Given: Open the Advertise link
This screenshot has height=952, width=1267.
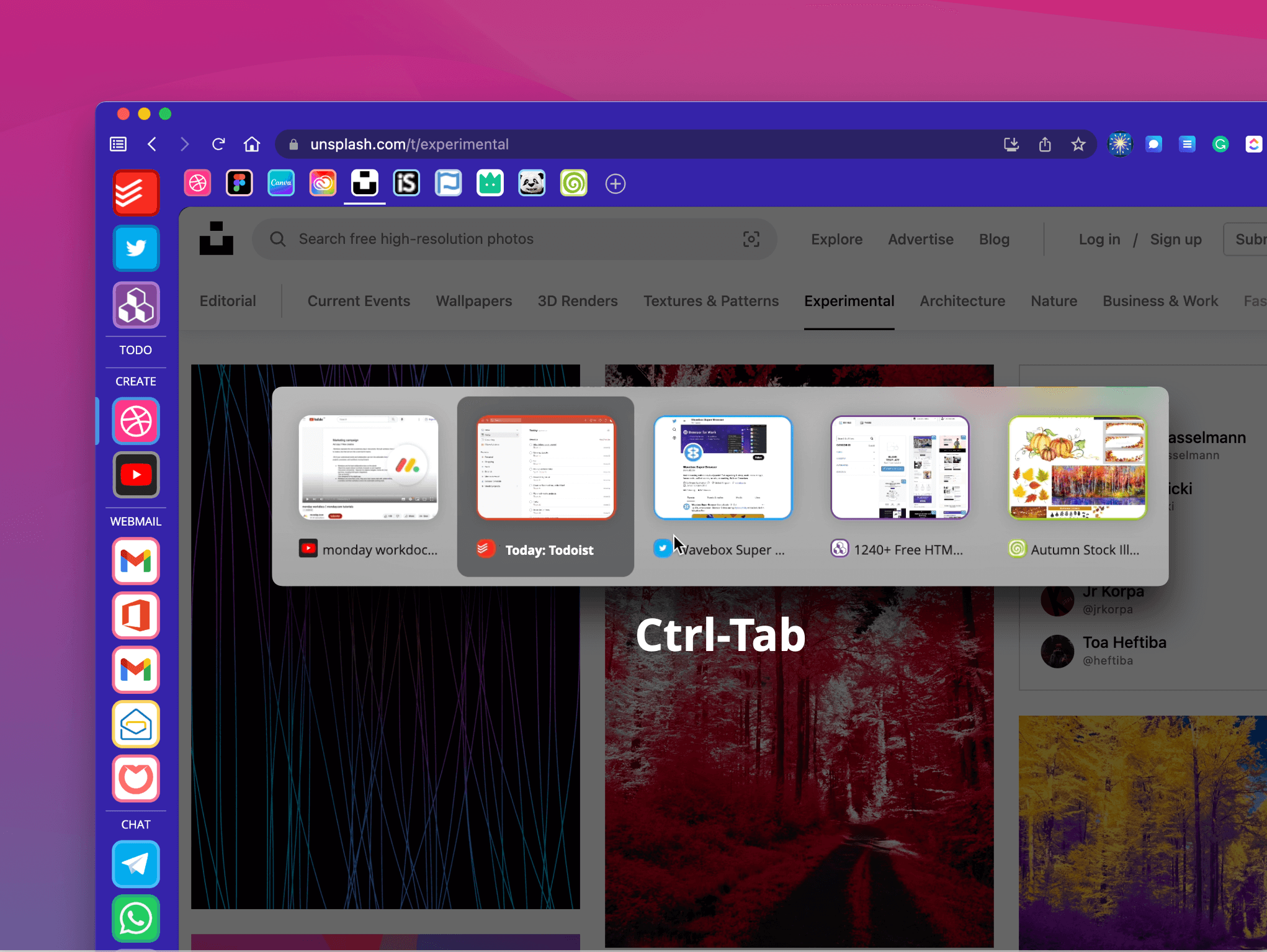Looking at the screenshot, I should tap(921, 239).
